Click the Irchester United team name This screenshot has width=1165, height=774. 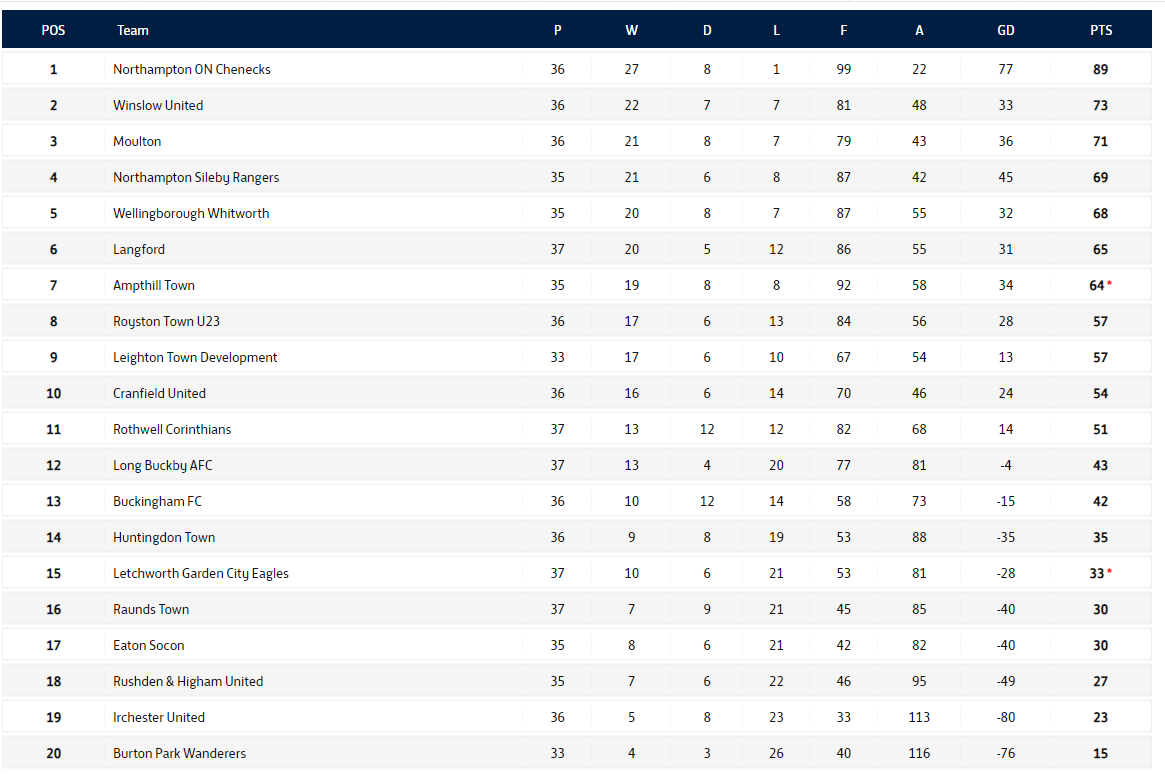[x=159, y=718]
